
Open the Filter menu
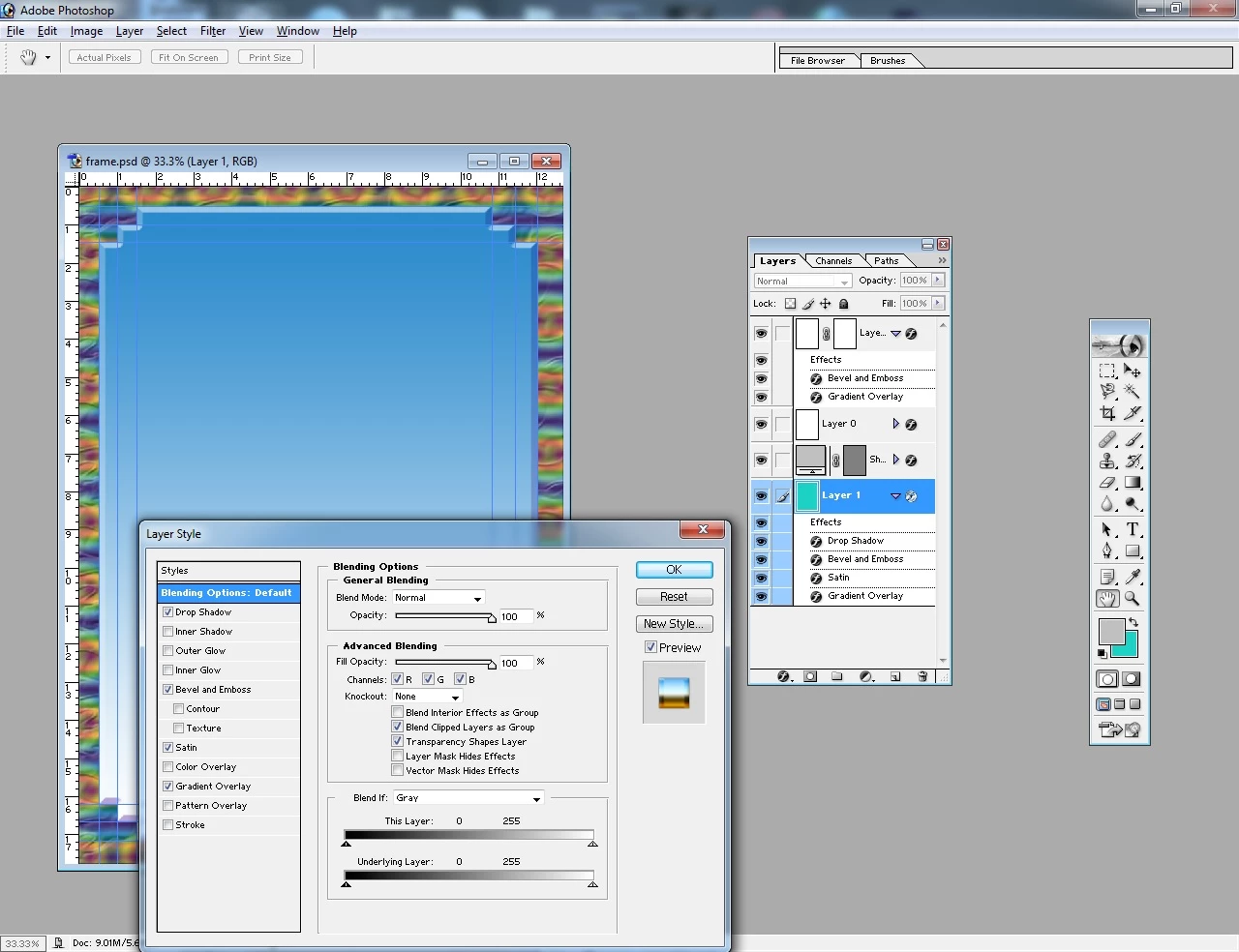213,31
